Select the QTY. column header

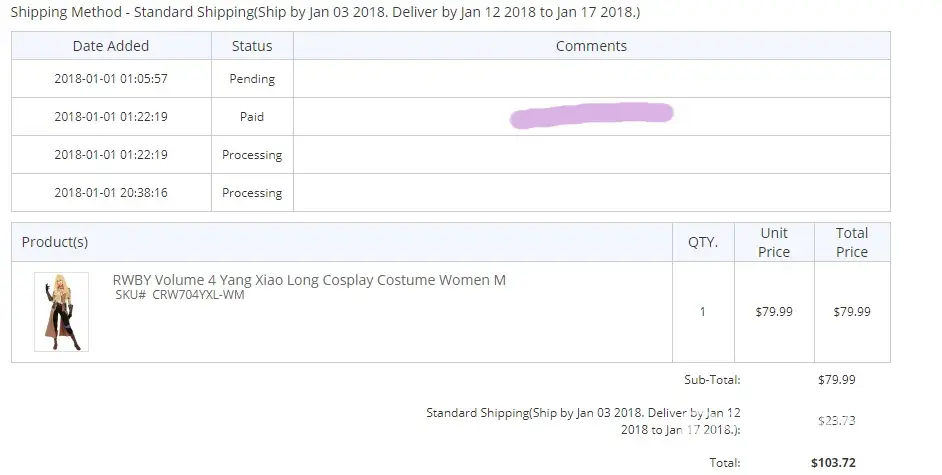pyautogui.click(x=703, y=242)
